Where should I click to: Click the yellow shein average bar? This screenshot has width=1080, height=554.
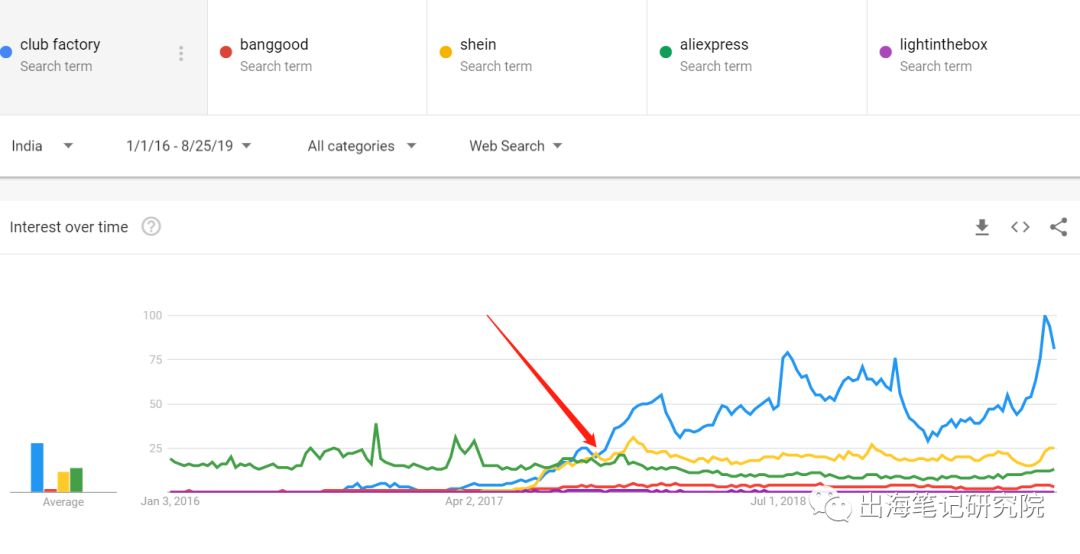pyautogui.click(x=63, y=482)
